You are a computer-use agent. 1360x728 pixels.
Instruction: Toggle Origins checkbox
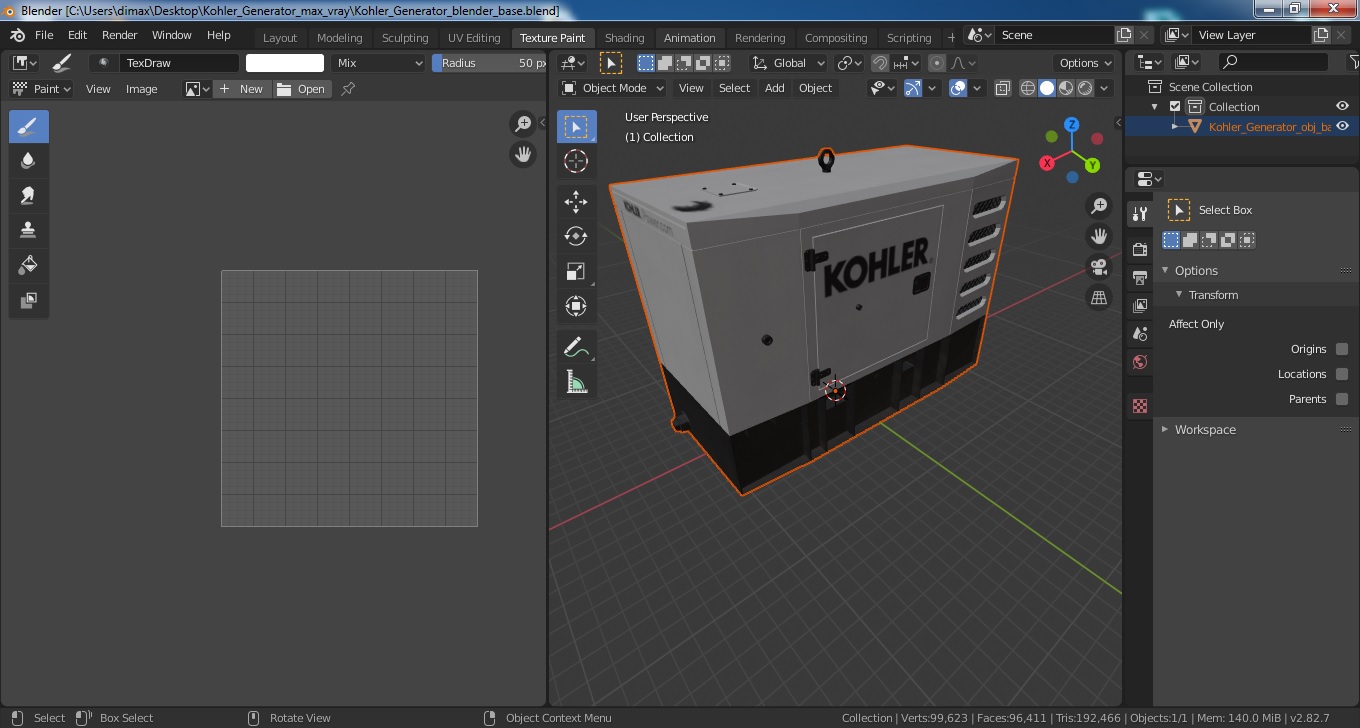pyautogui.click(x=1342, y=349)
